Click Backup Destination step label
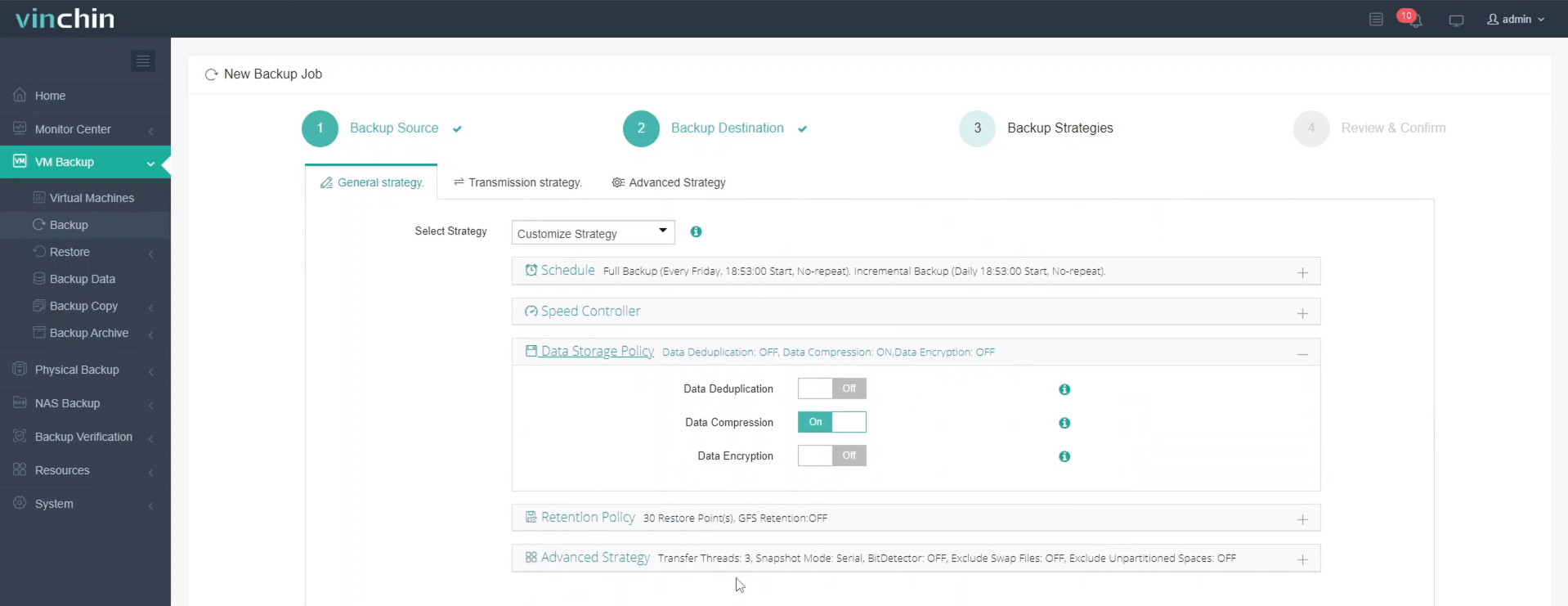Screen dimensions: 1568x606 pos(728,128)
